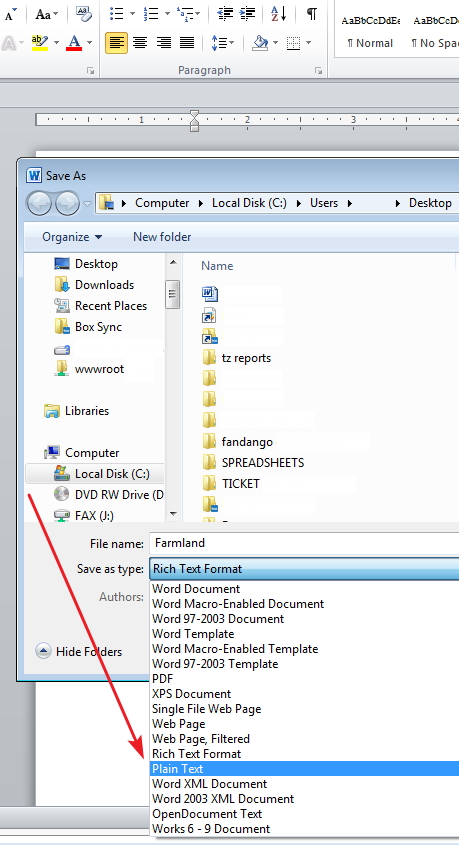459x845 pixels.
Task: Center the paragraph text
Action: pos(140,43)
